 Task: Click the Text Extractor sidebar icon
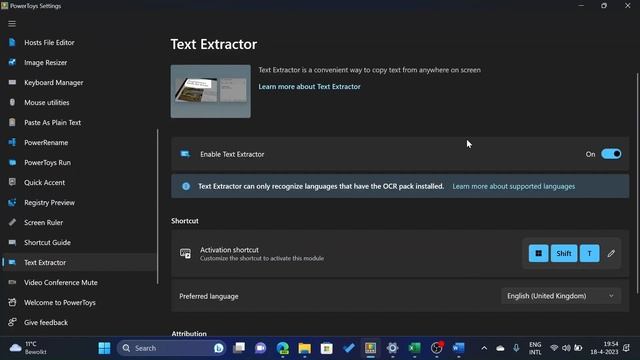click(12, 262)
